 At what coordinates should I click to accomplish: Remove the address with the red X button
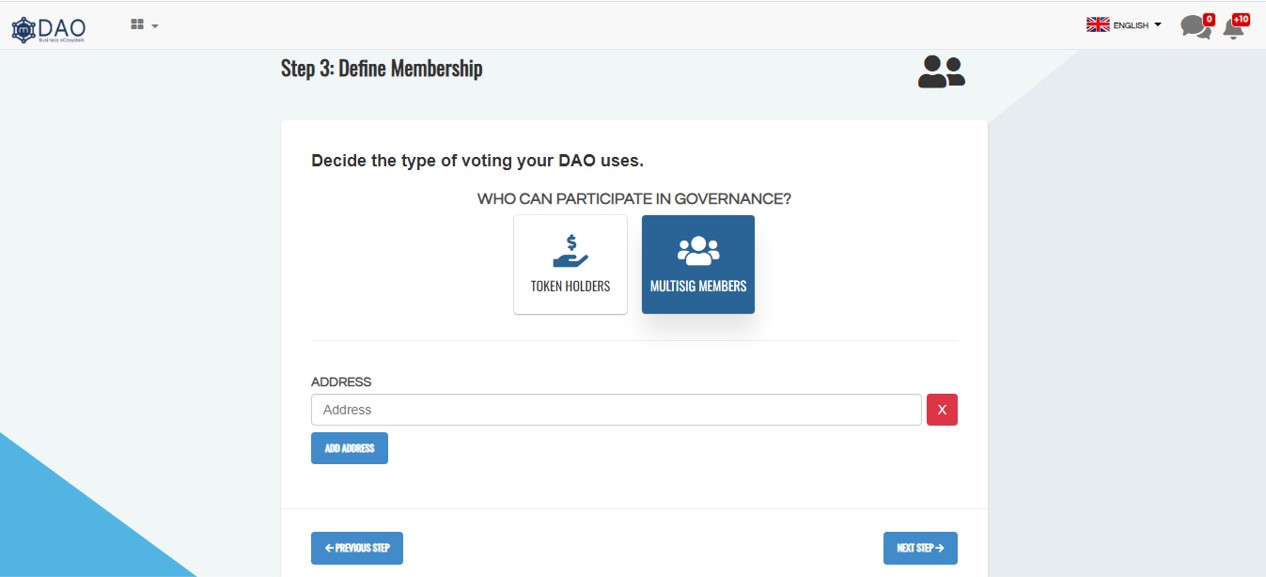coord(942,410)
